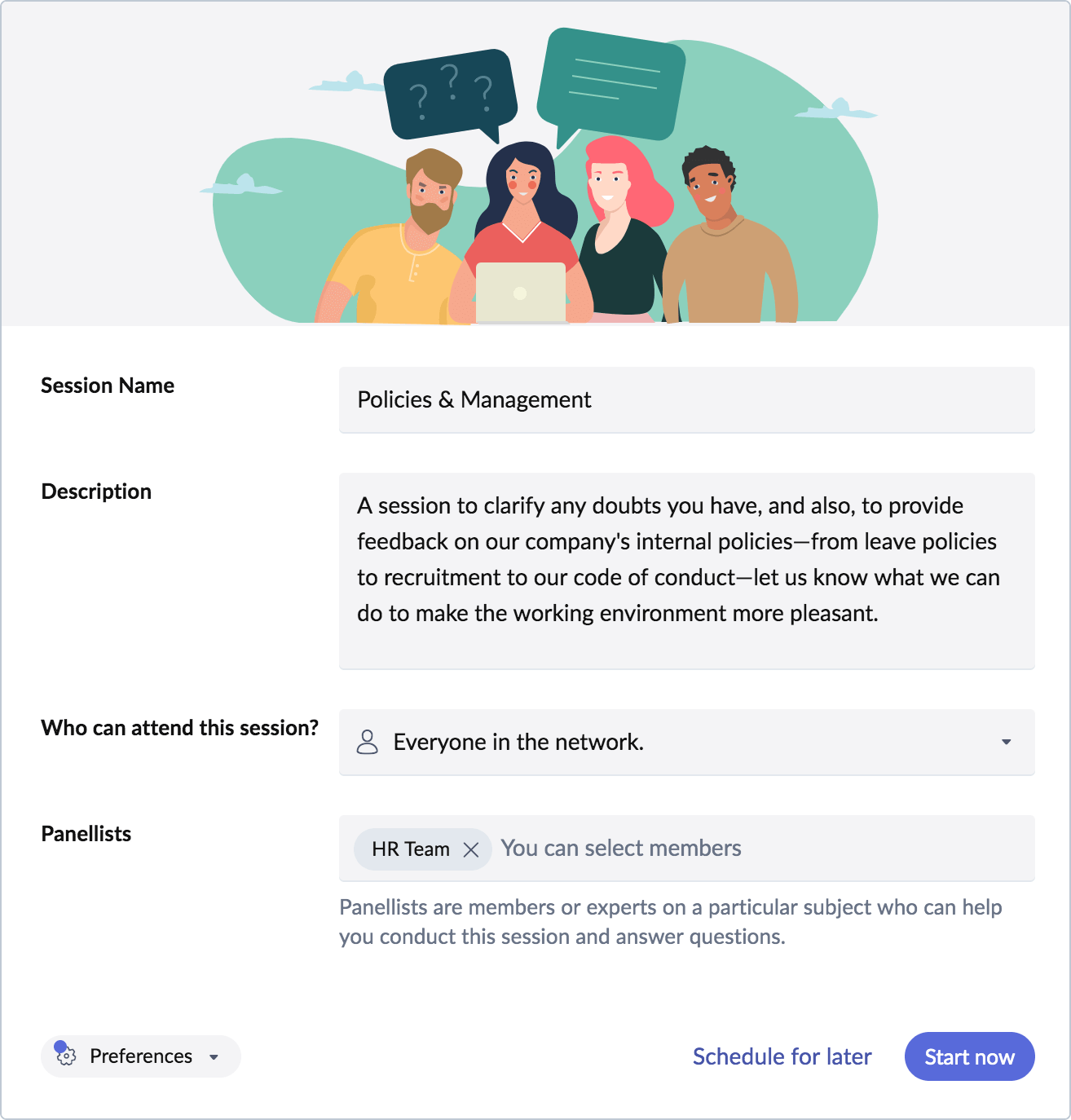The image size is (1071, 1120).
Task: Click inside the Description text area
Action: (686, 571)
